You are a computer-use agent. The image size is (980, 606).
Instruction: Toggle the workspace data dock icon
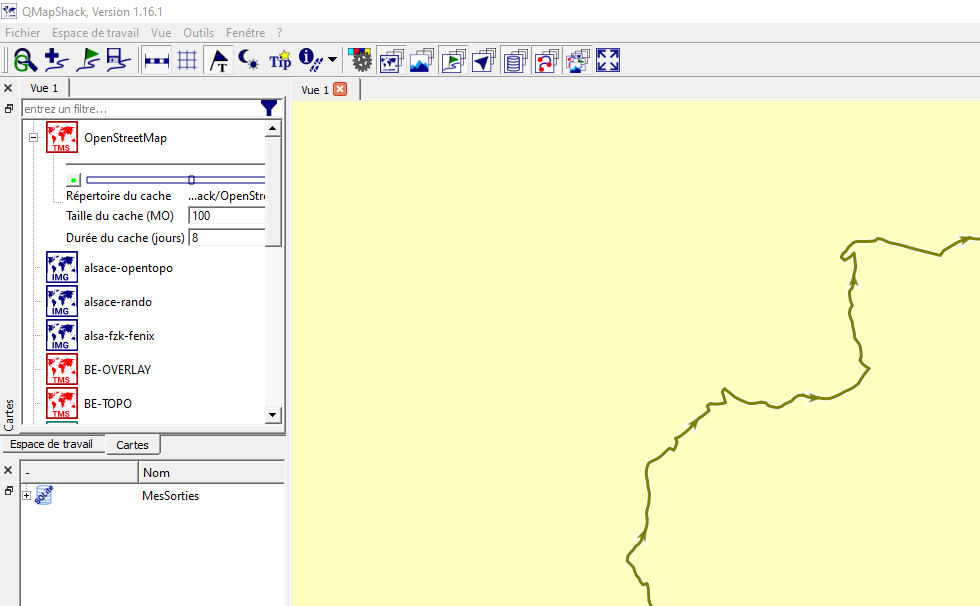[453, 61]
